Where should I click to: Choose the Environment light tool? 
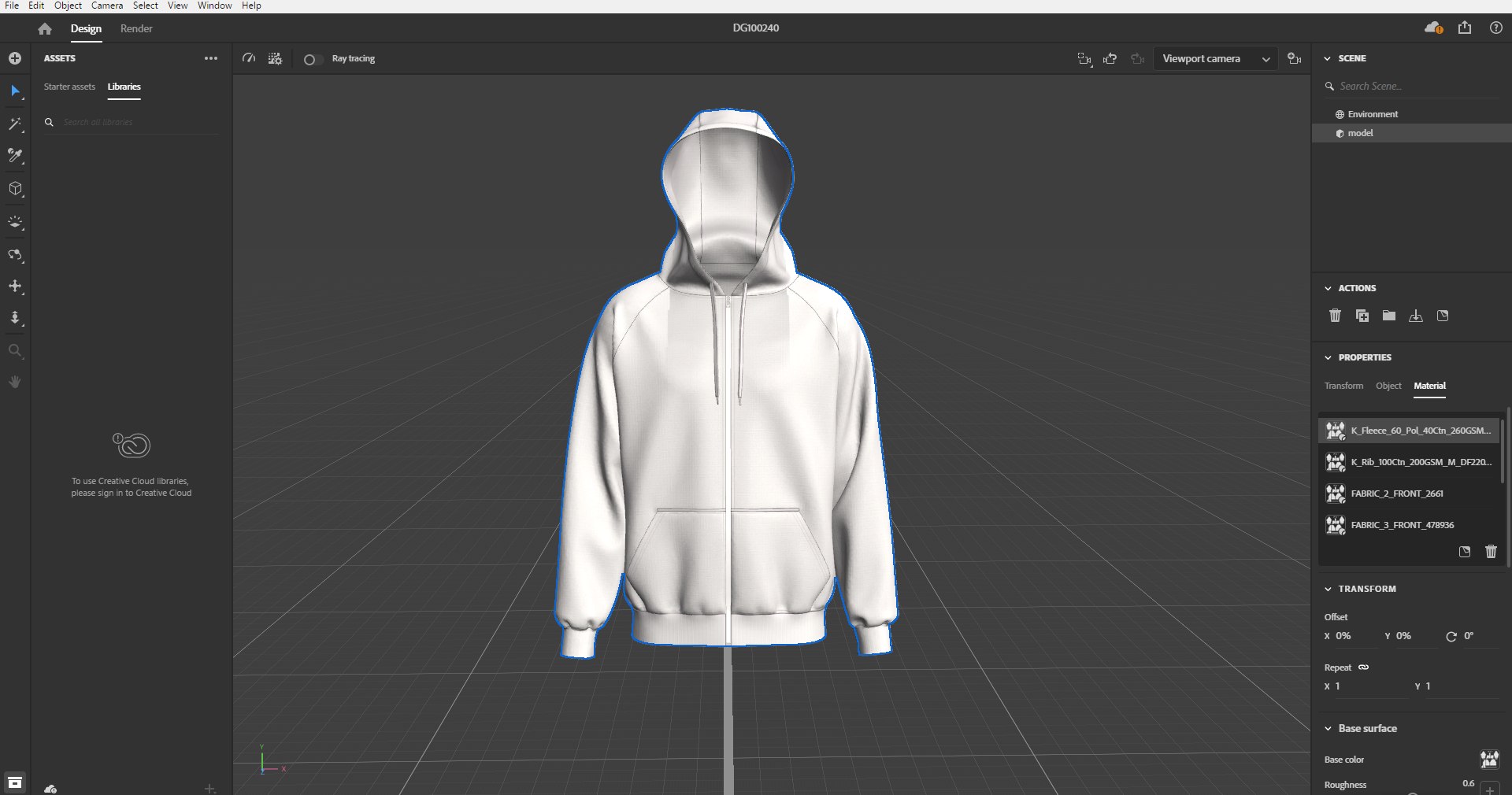(15, 223)
